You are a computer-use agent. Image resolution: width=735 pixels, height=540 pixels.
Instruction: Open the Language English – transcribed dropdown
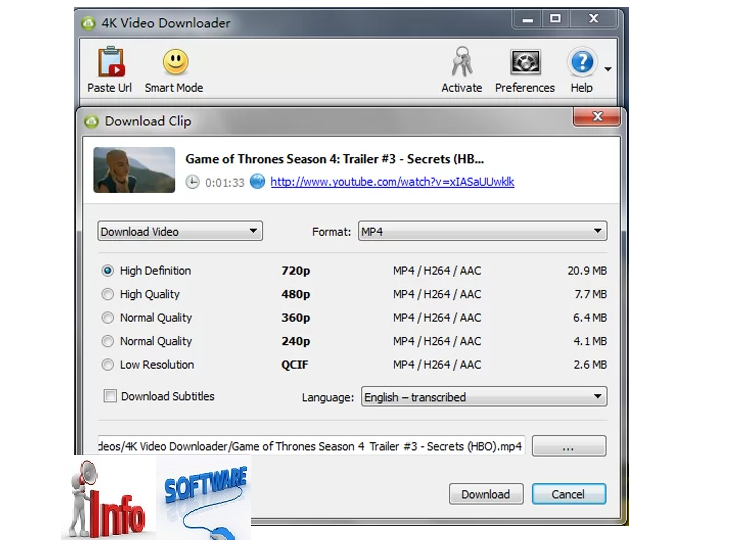(x=484, y=397)
